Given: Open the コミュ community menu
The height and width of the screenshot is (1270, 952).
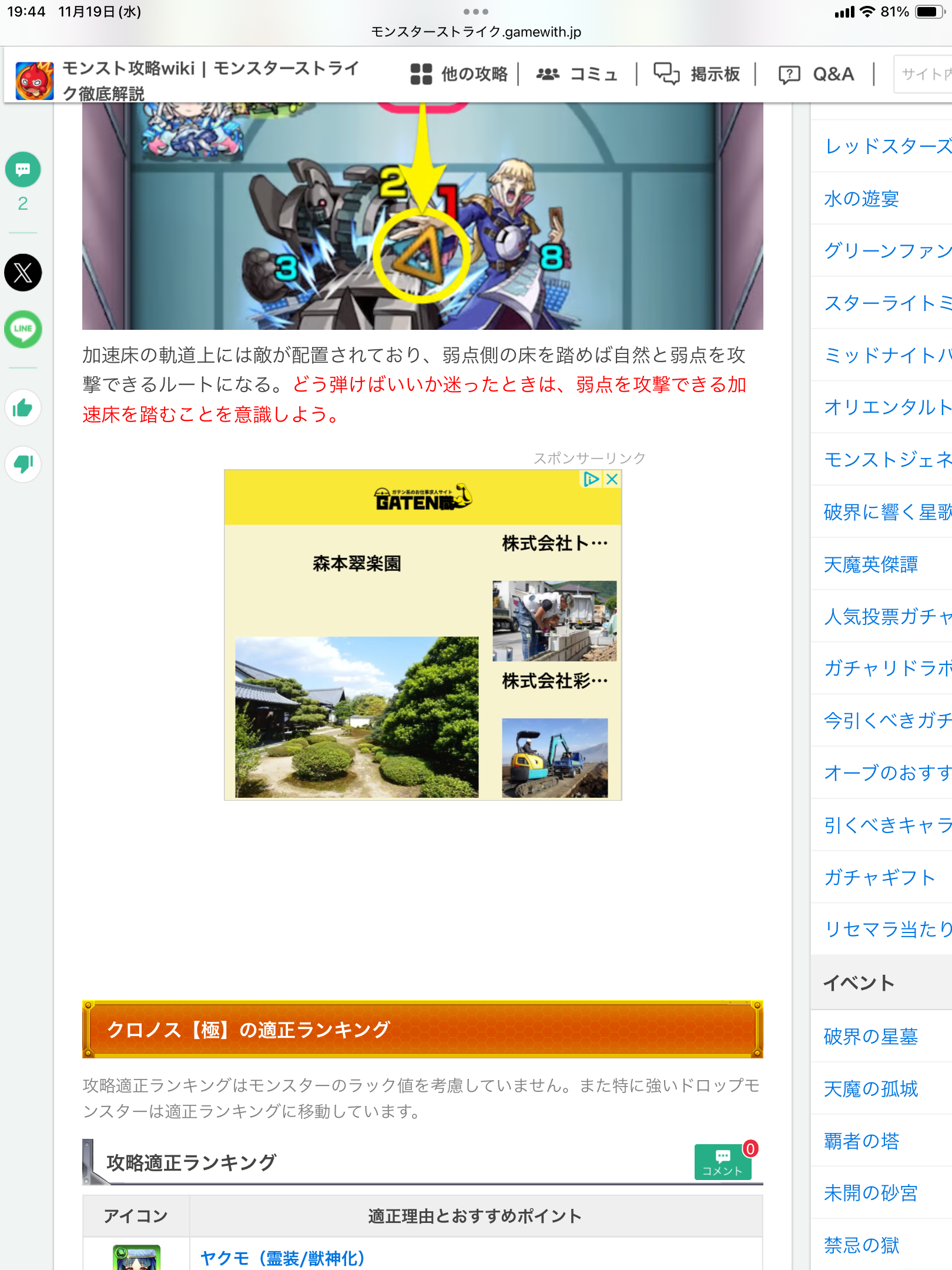Looking at the screenshot, I should (x=577, y=74).
